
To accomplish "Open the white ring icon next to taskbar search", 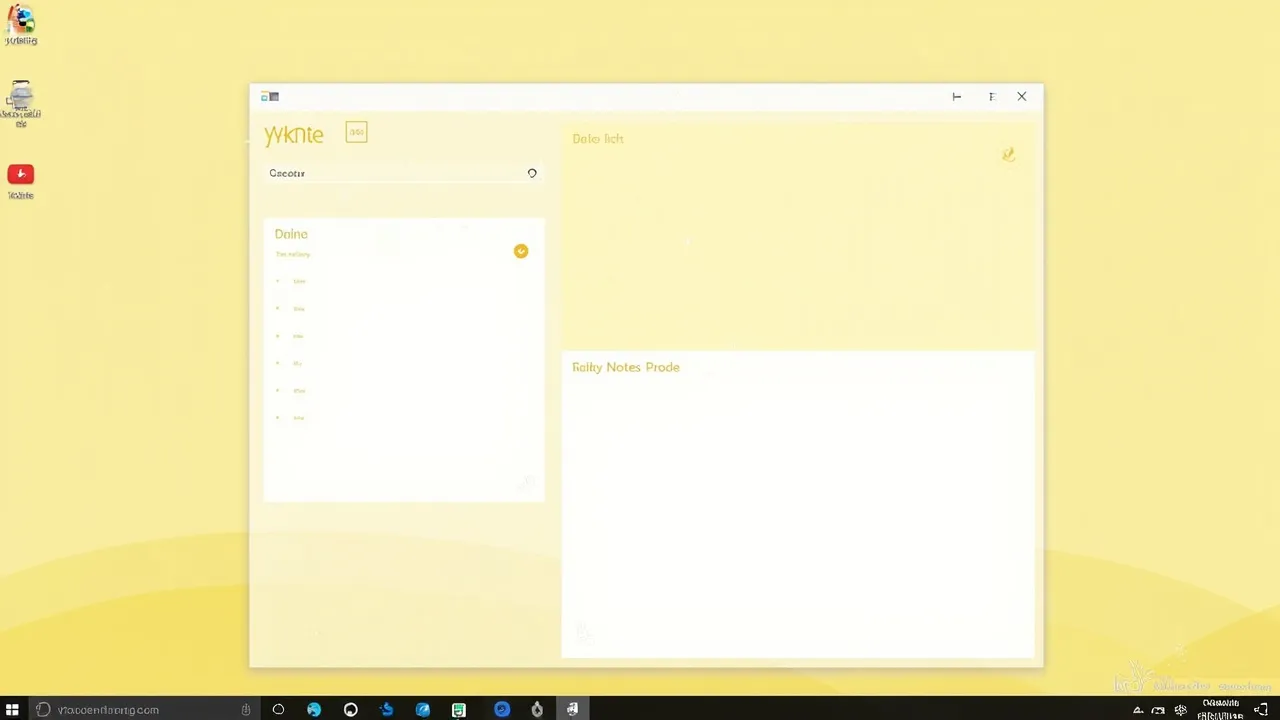I will (279, 710).
